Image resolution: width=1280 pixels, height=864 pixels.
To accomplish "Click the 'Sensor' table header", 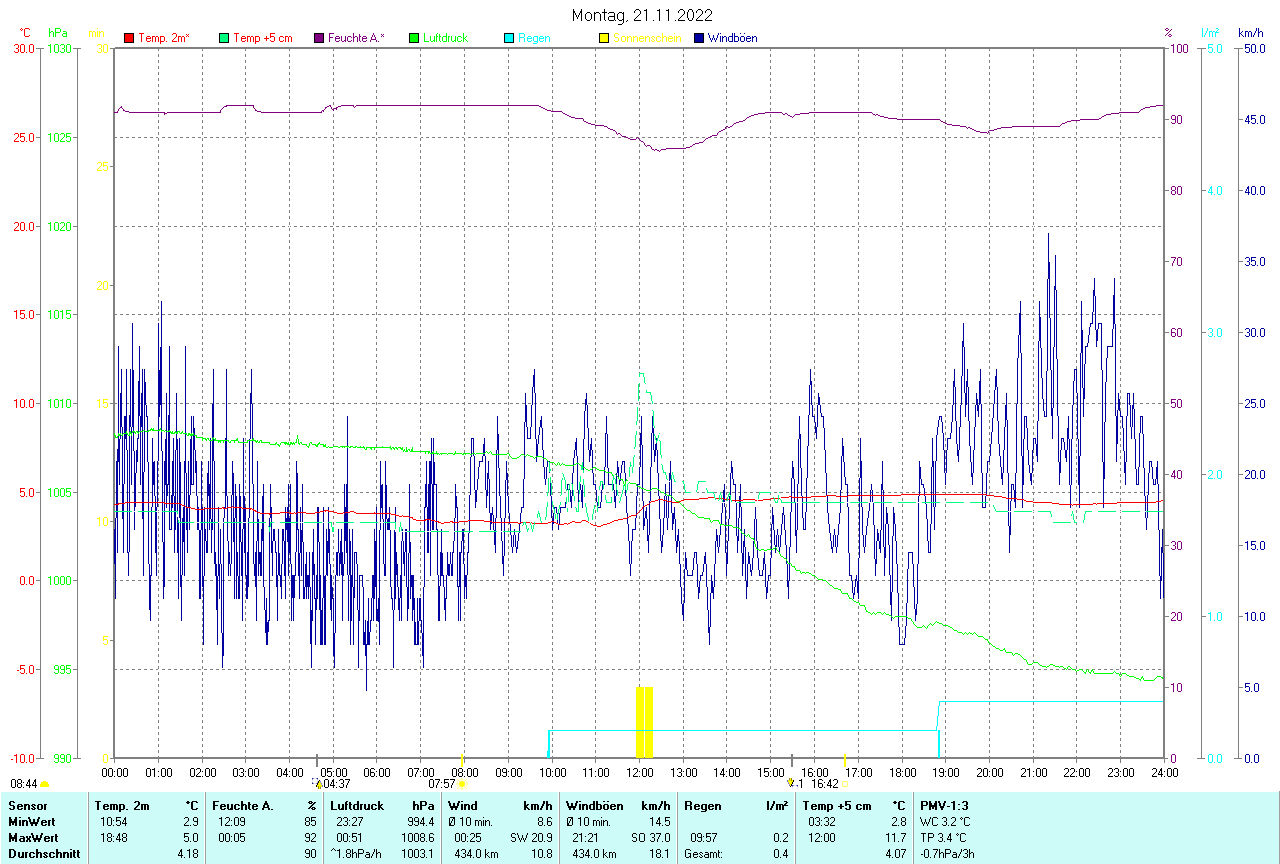I will (27, 806).
